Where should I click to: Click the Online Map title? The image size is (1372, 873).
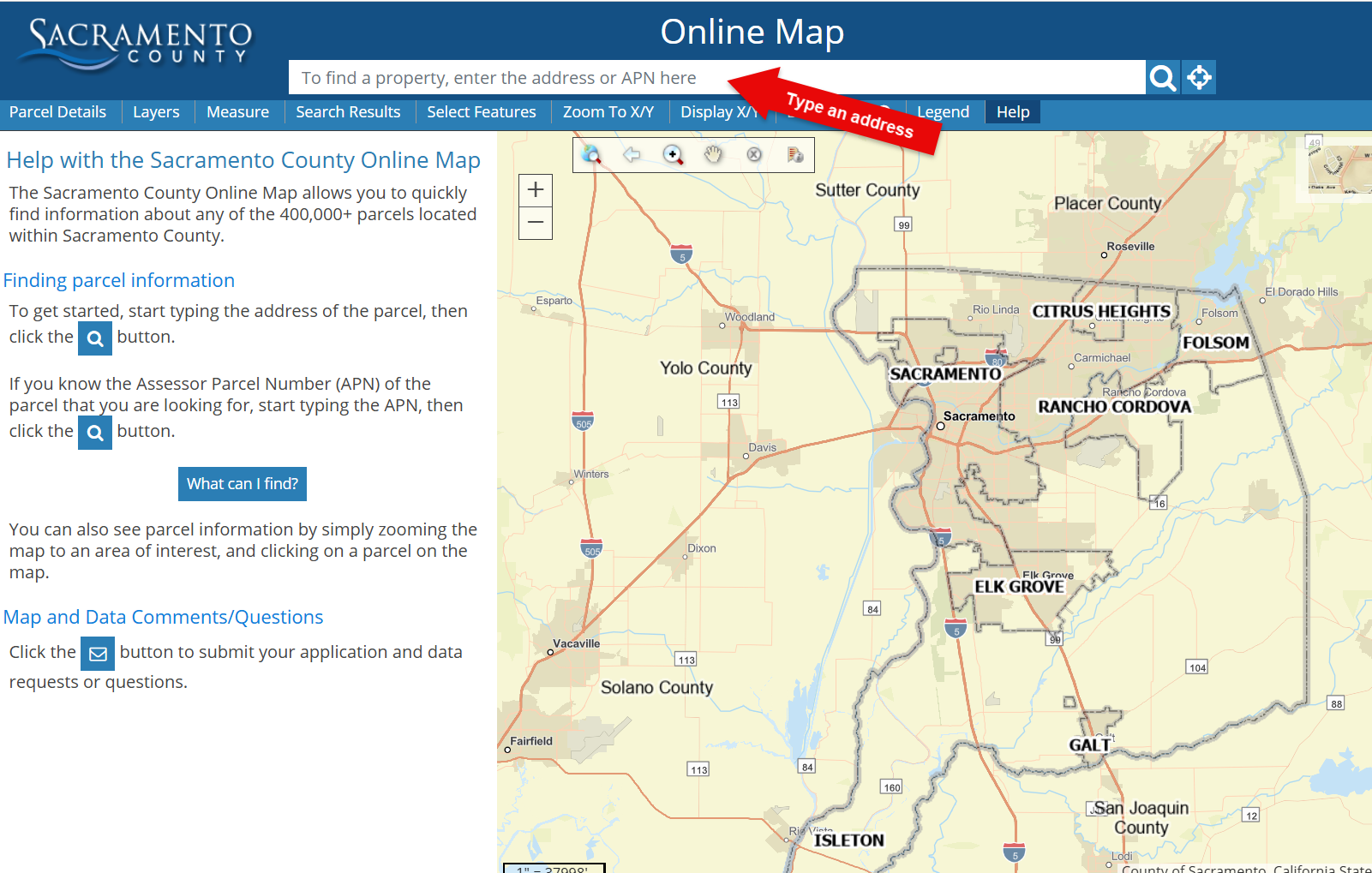coord(752,32)
